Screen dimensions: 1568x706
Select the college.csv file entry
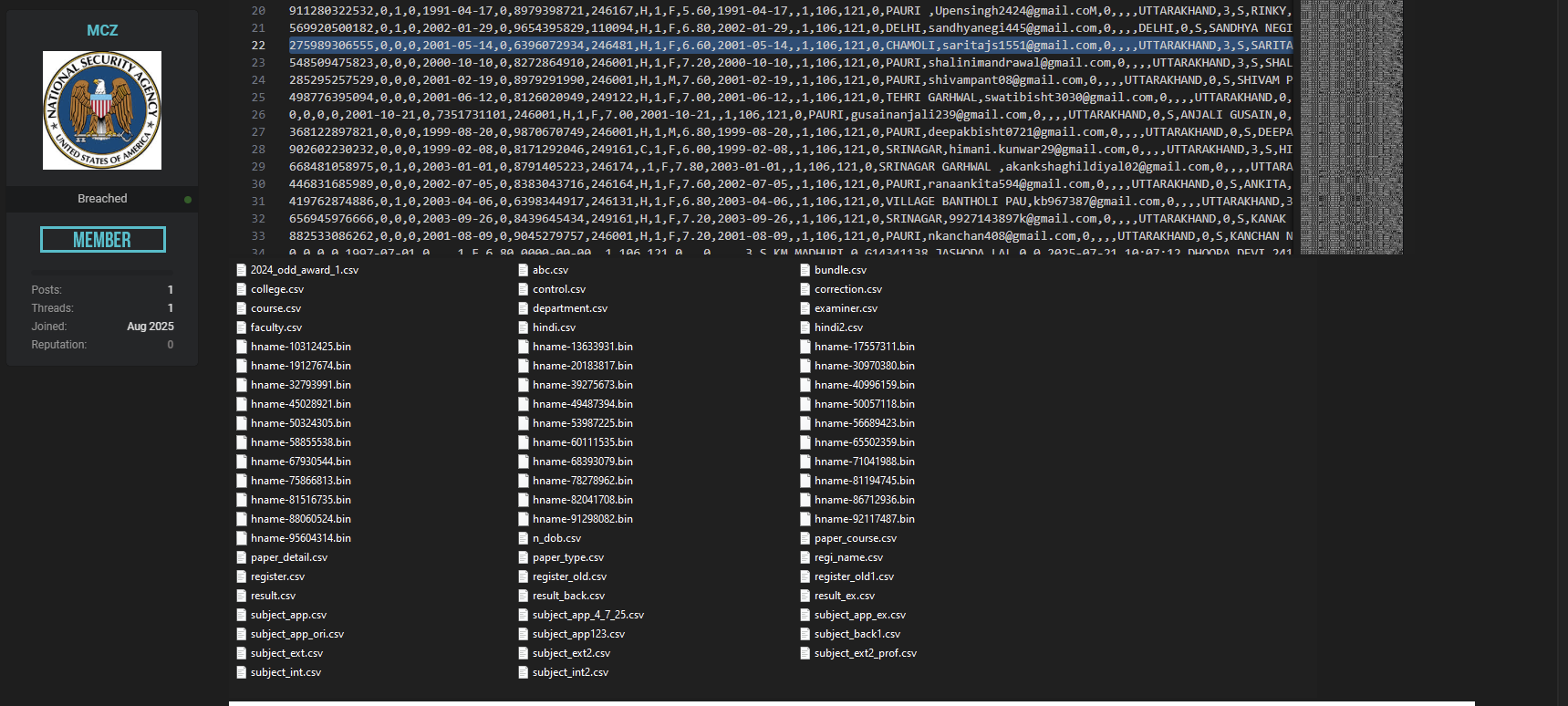tap(277, 289)
